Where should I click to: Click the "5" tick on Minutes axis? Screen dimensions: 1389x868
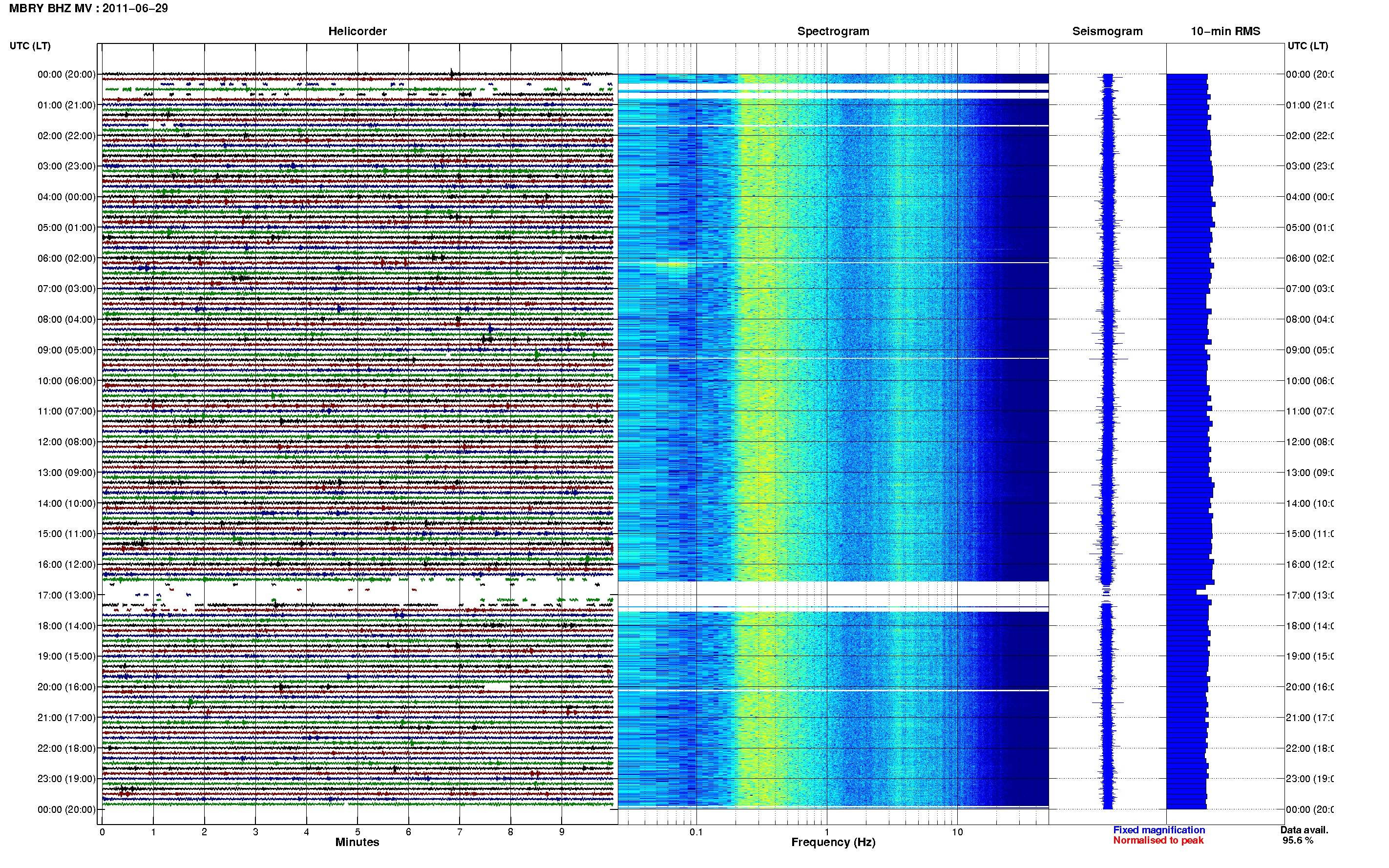pos(358,832)
